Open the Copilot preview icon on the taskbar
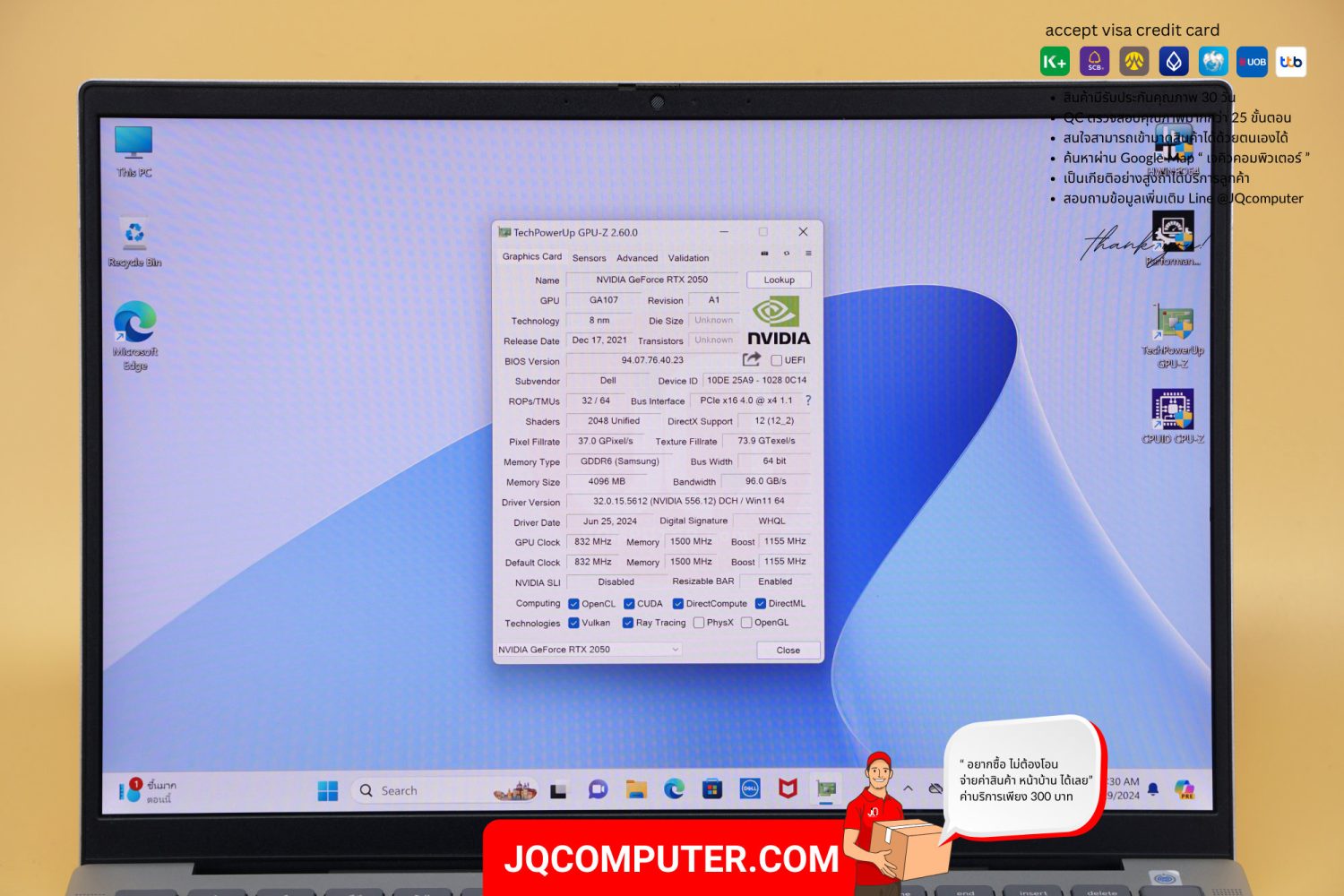The image size is (1344, 896). click(1184, 788)
